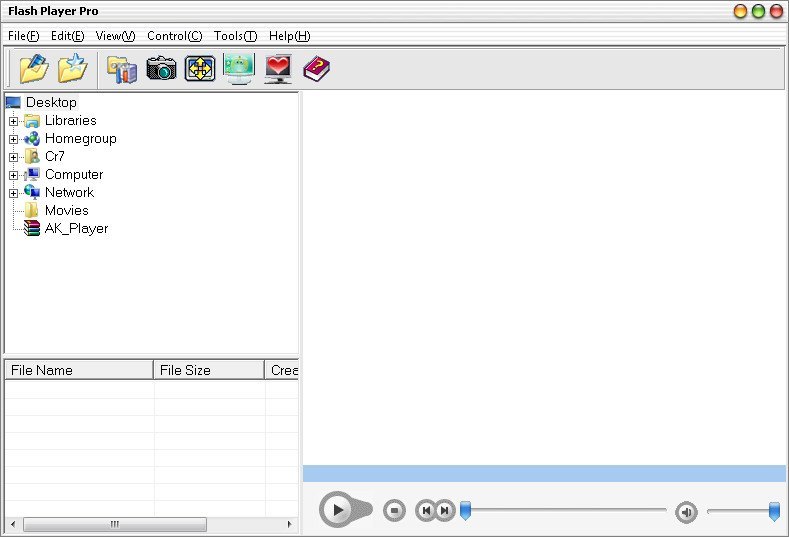Click the Computer icon in tree
The height and width of the screenshot is (537, 789).
32,175
